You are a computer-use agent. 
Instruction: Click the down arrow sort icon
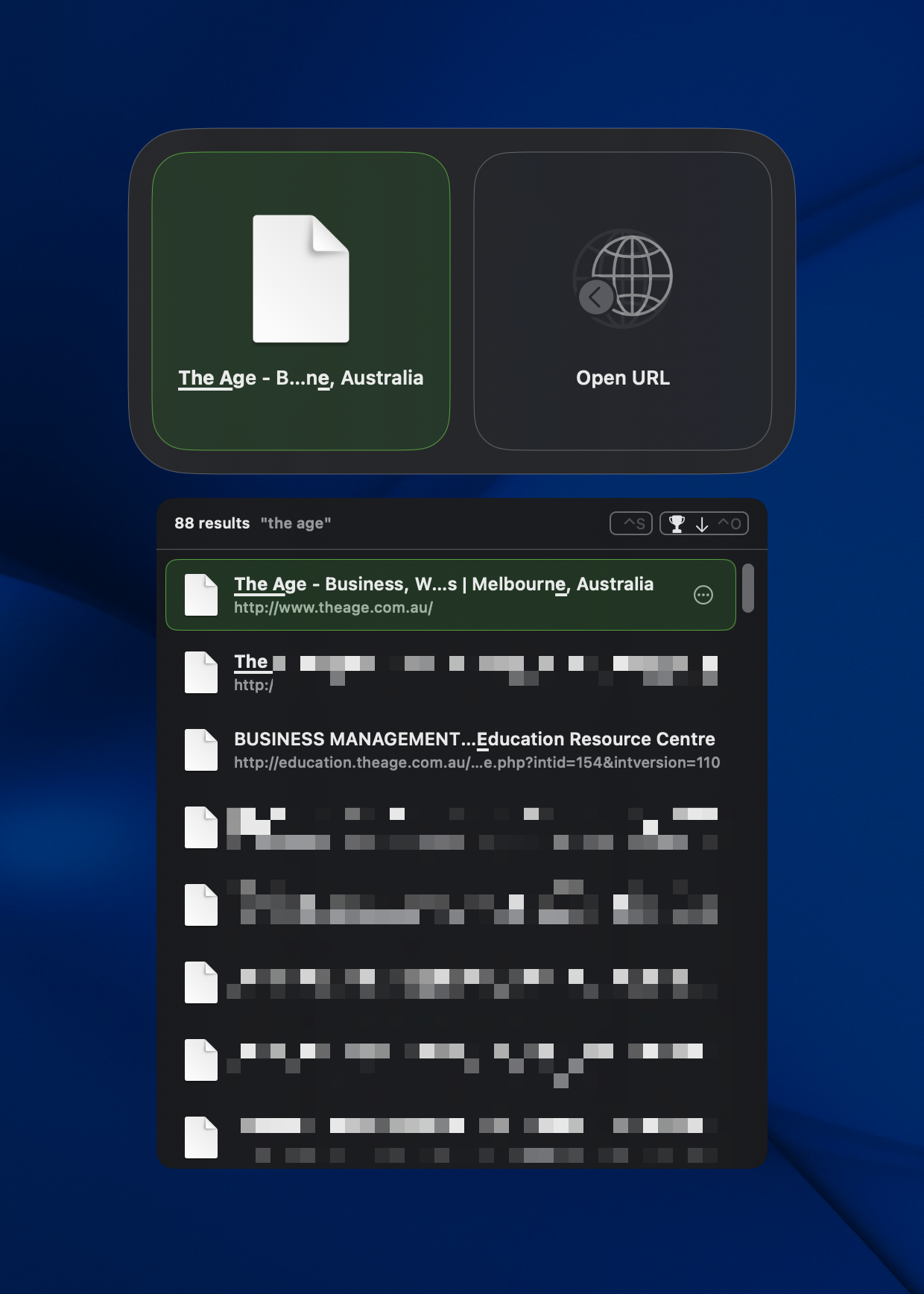tap(702, 525)
